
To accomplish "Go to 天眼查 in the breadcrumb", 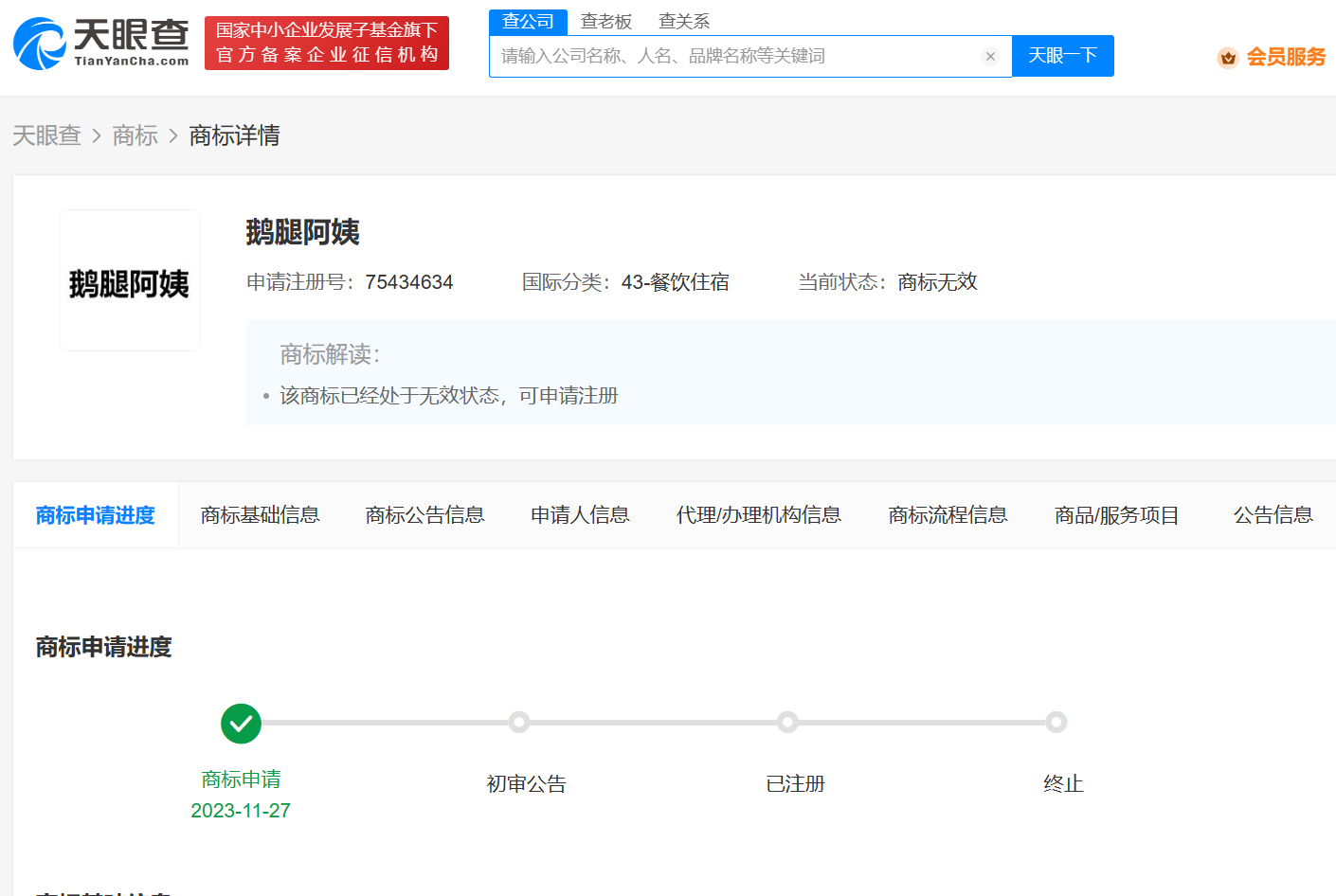I will pyautogui.click(x=46, y=135).
